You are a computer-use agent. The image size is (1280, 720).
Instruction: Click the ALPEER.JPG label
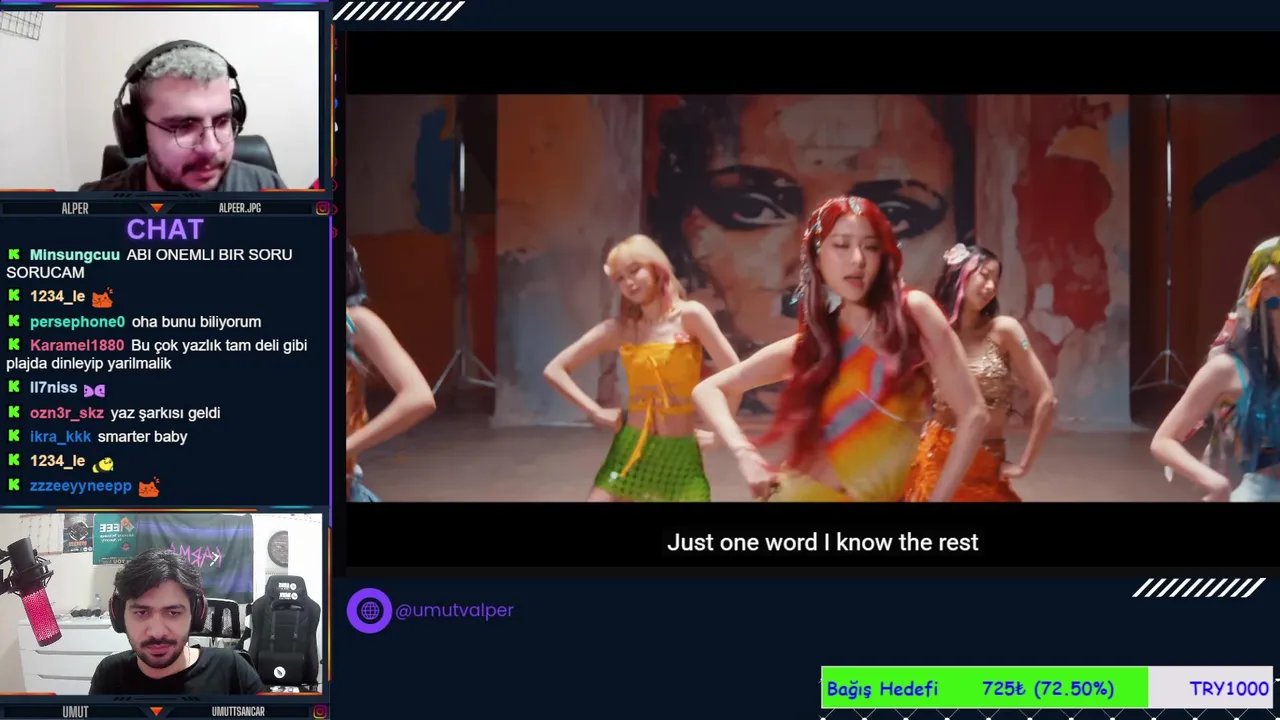(x=240, y=208)
